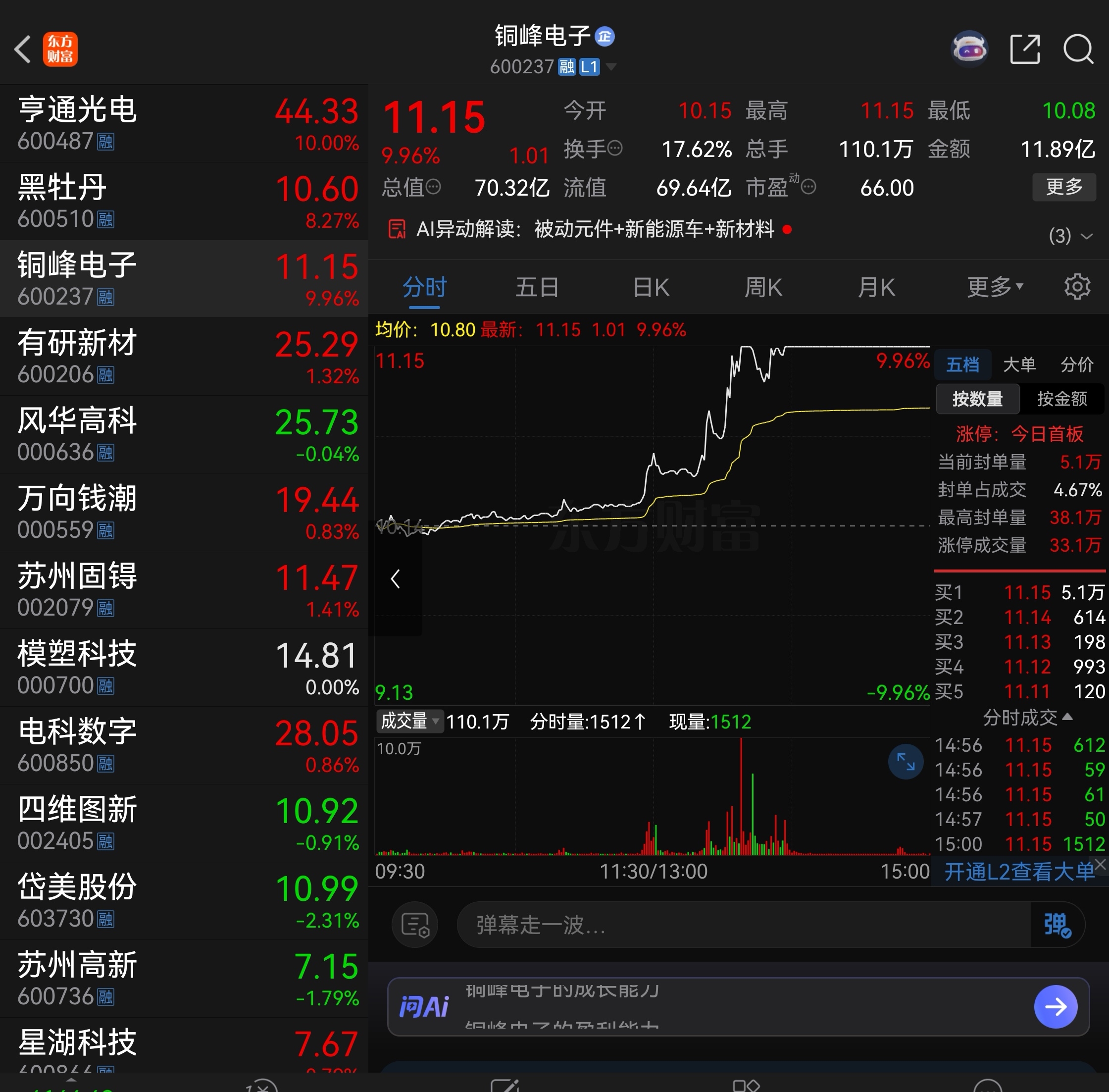Image resolution: width=1109 pixels, height=1092 pixels.
Task: Open chart settings gear icon
Action: [x=1077, y=287]
